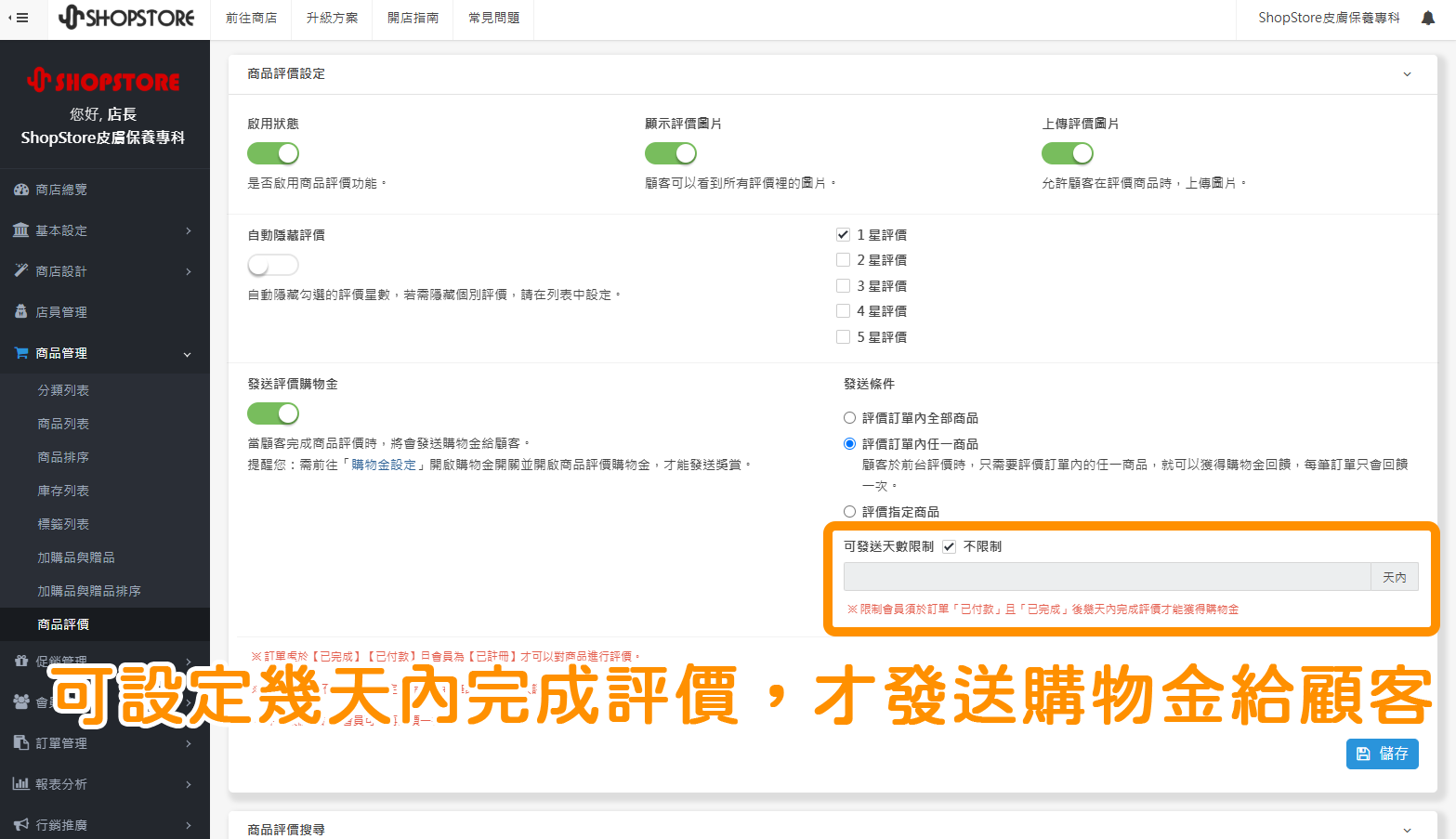Toggle the 發送評價購物金 switch
Image resolution: width=1456 pixels, height=839 pixels.
coord(273,413)
